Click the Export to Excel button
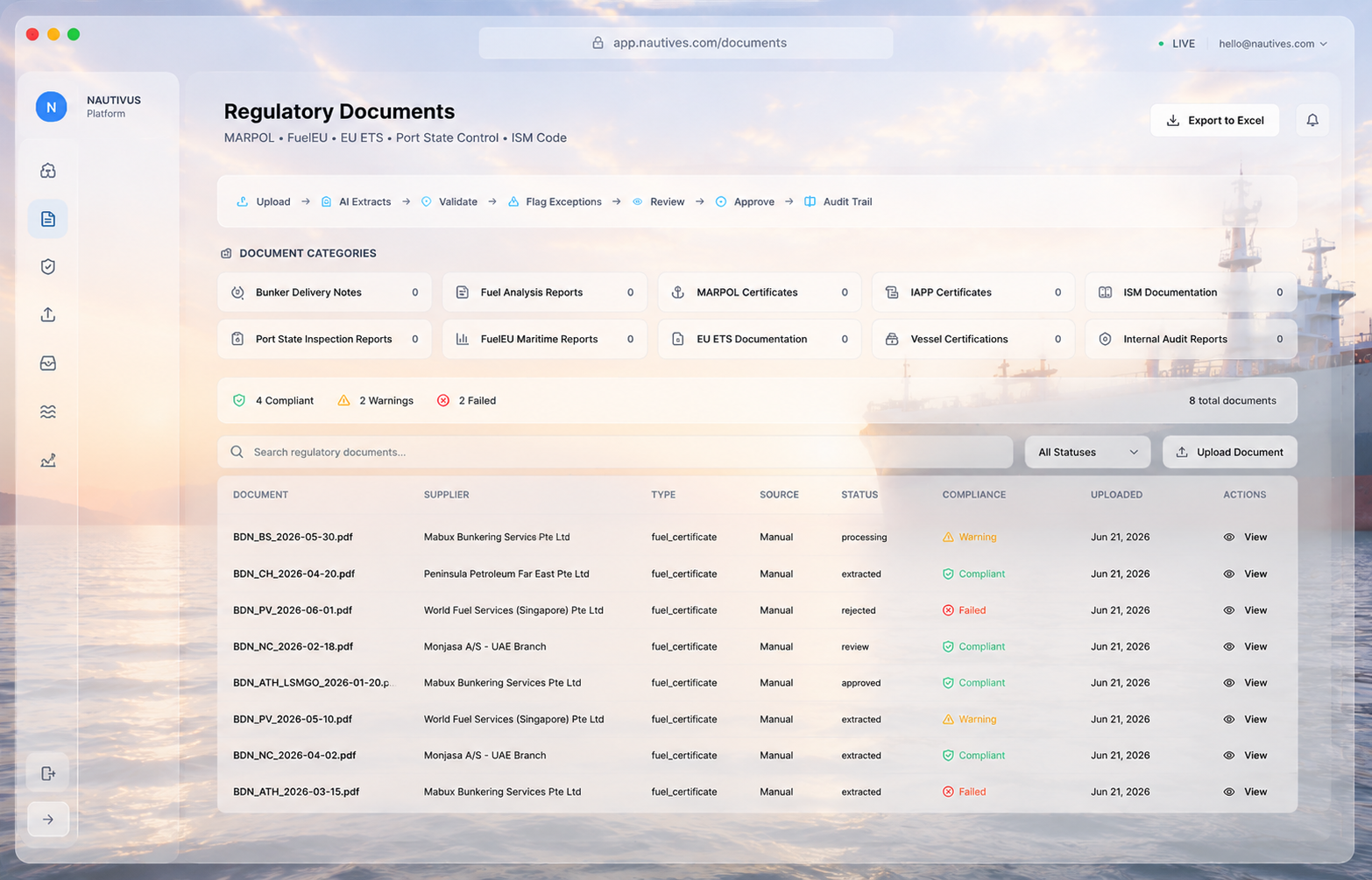The image size is (1372, 880). coord(1214,120)
